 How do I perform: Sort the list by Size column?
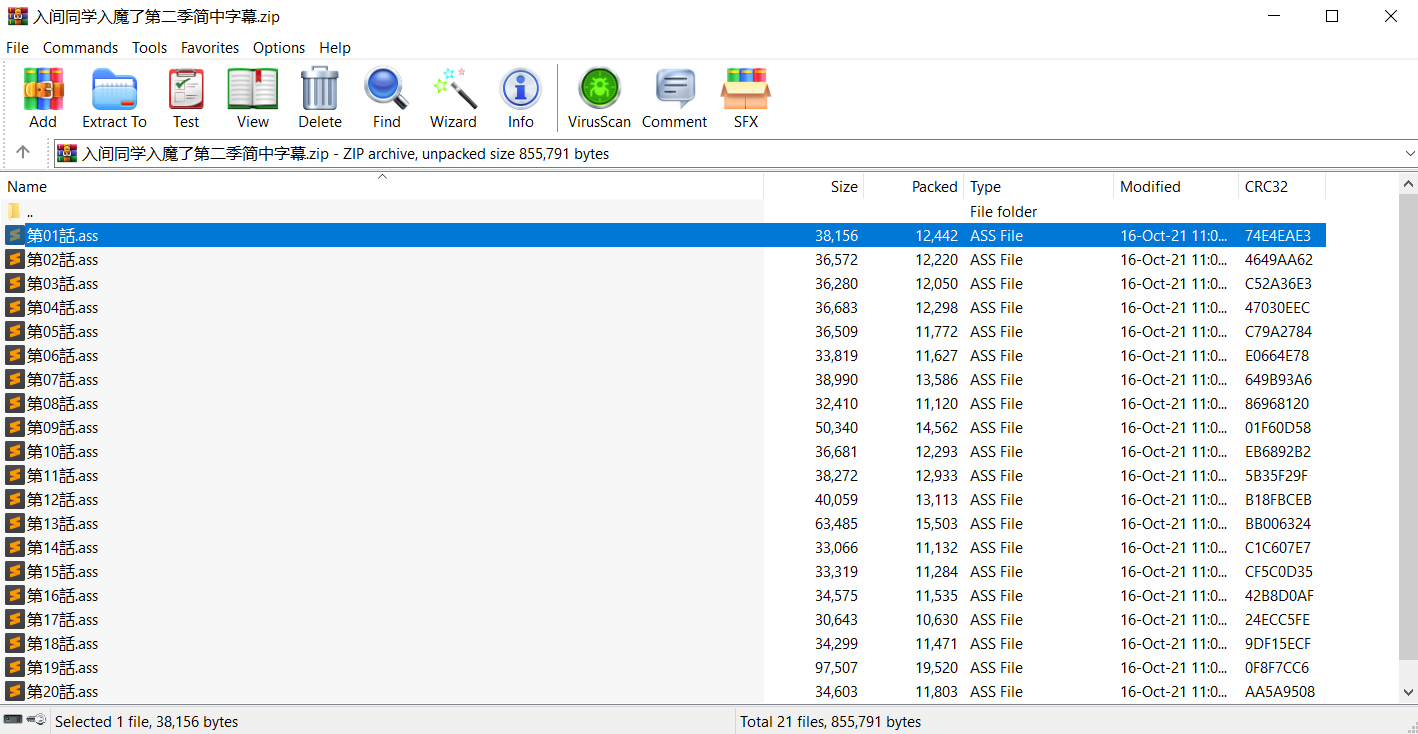[x=814, y=187]
